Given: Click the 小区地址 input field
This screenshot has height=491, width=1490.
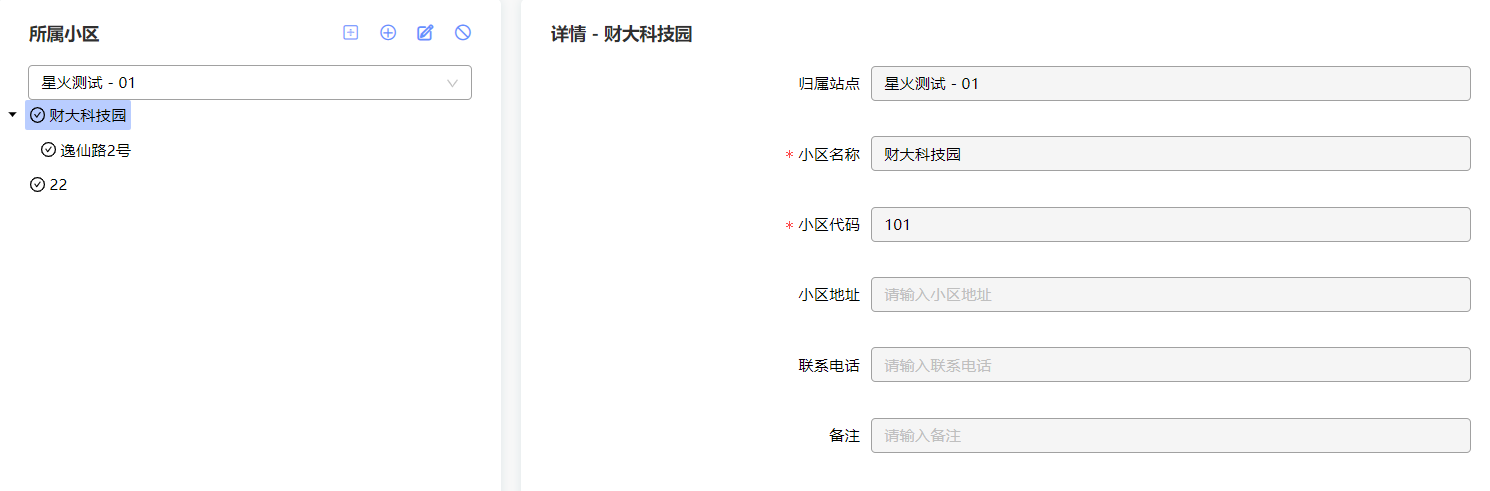Looking at the screenshot, I should [x=1171, y=295].
